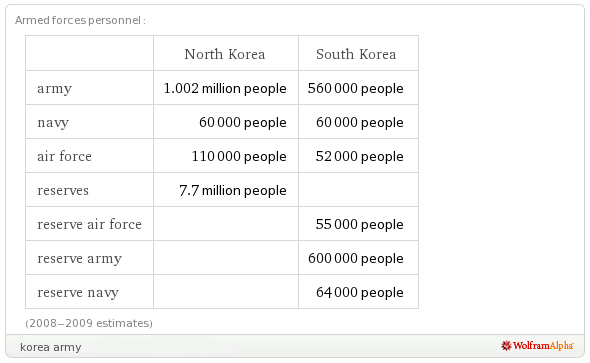The width and height of the screenshot is (590, 363).
Task: Click the 'korea army' query text
Action: point(50,347)
